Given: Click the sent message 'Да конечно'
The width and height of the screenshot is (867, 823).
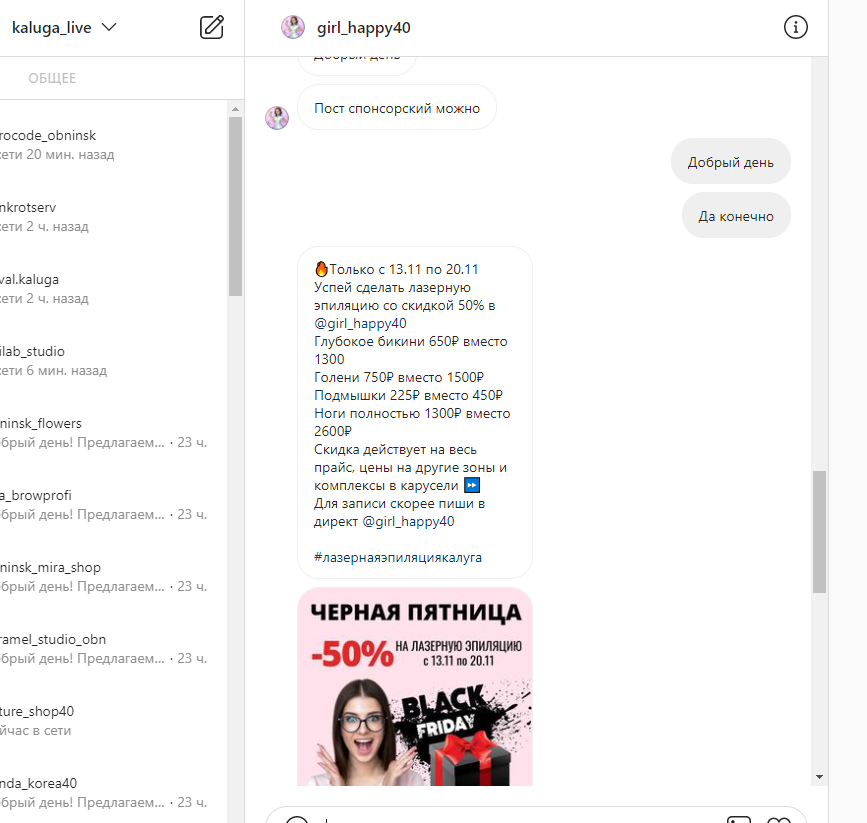Looking at the screenshot, I should (736, 216).
